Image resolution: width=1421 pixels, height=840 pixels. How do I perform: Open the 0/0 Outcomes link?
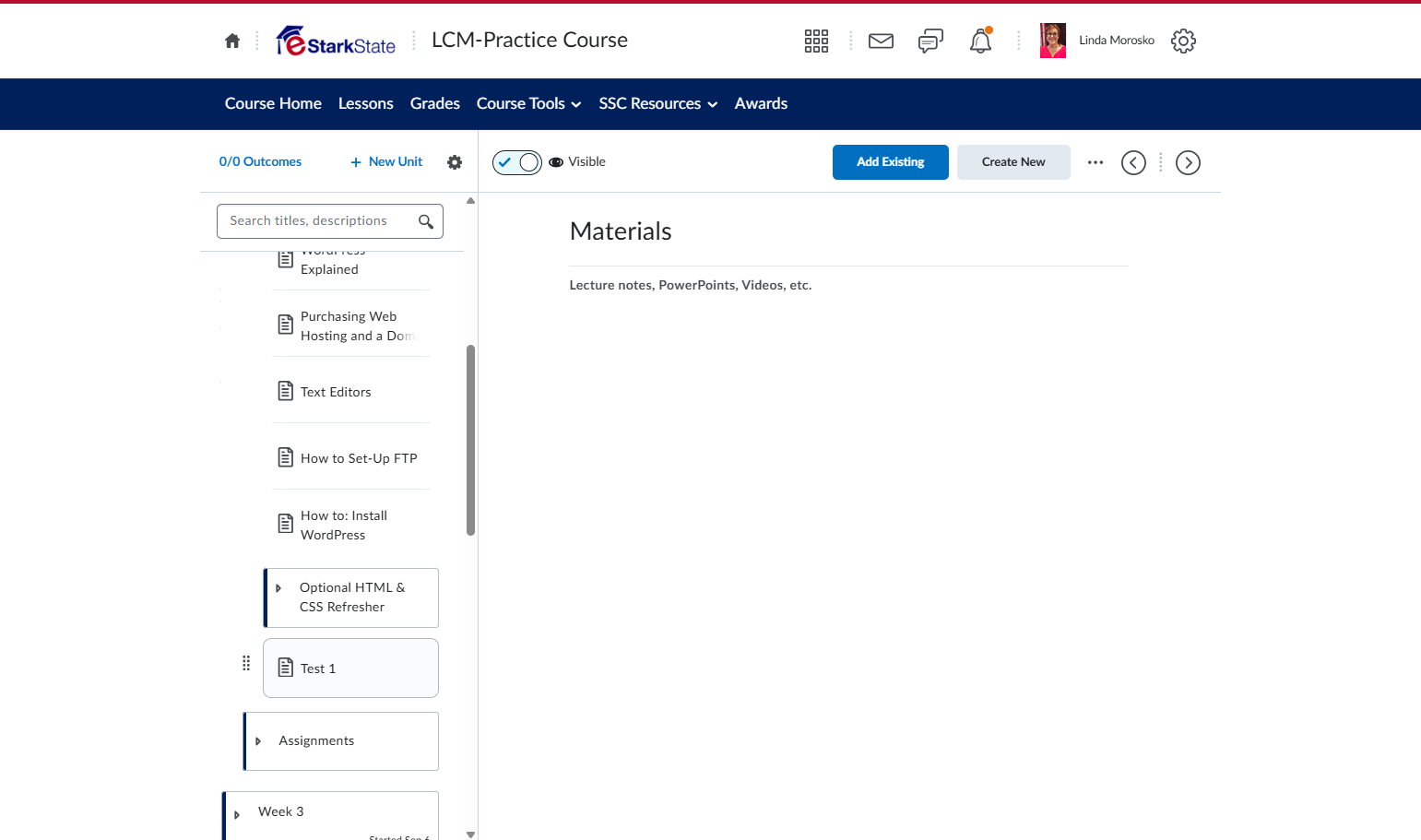tap(261, 162)
